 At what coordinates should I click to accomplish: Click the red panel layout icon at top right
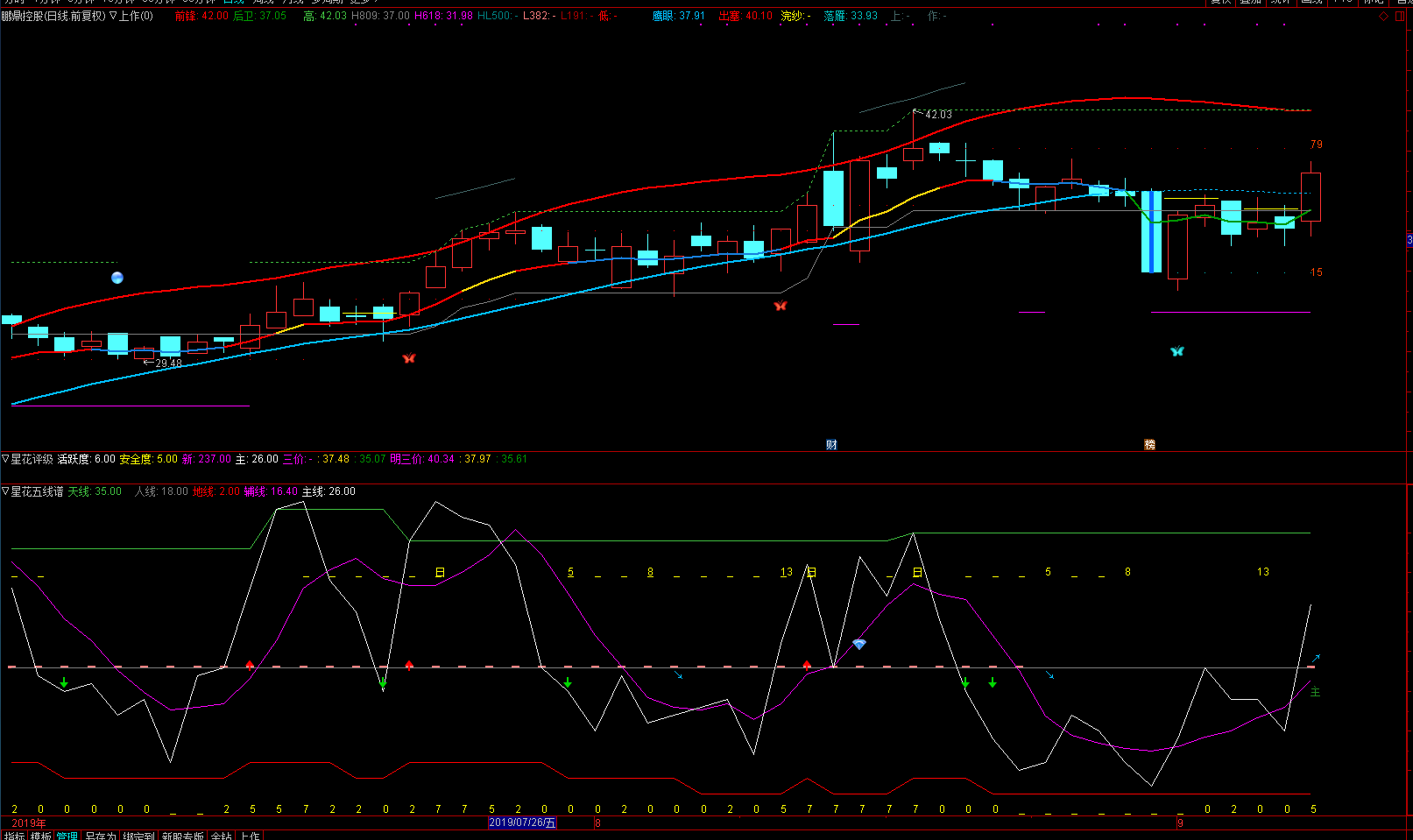coord(1400,16)
